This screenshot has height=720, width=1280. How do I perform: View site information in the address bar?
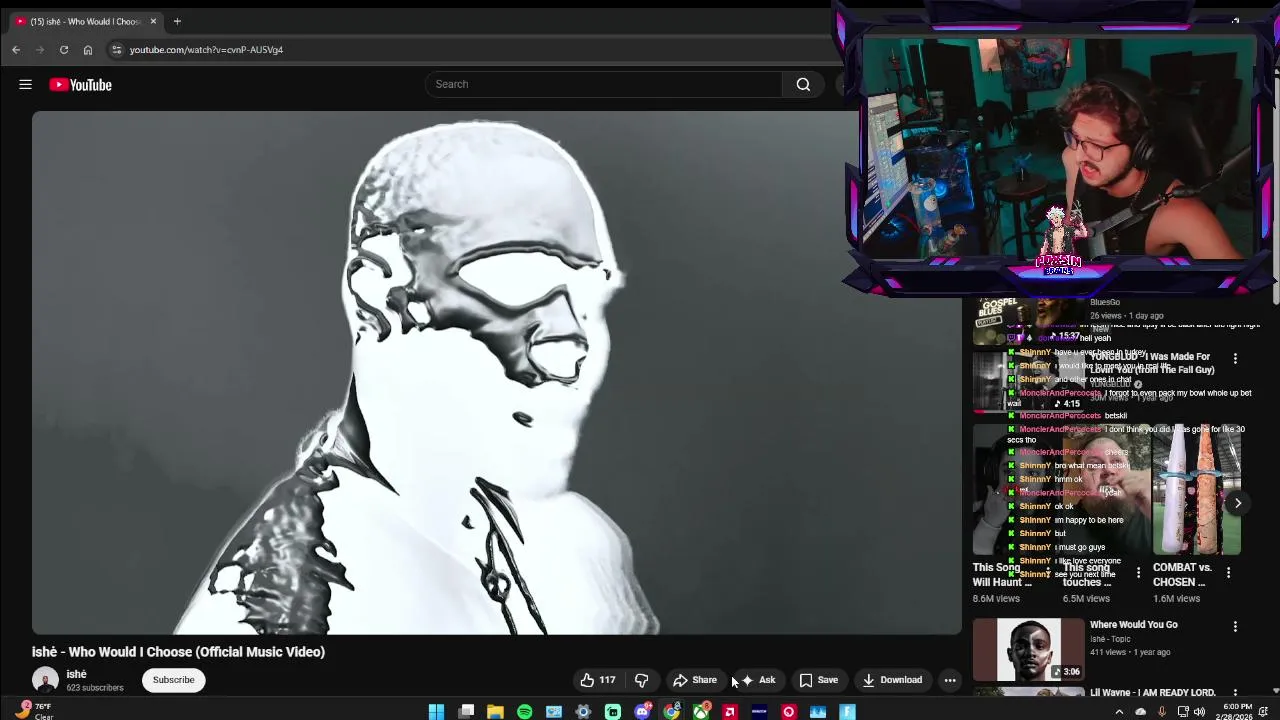(116, 49)
